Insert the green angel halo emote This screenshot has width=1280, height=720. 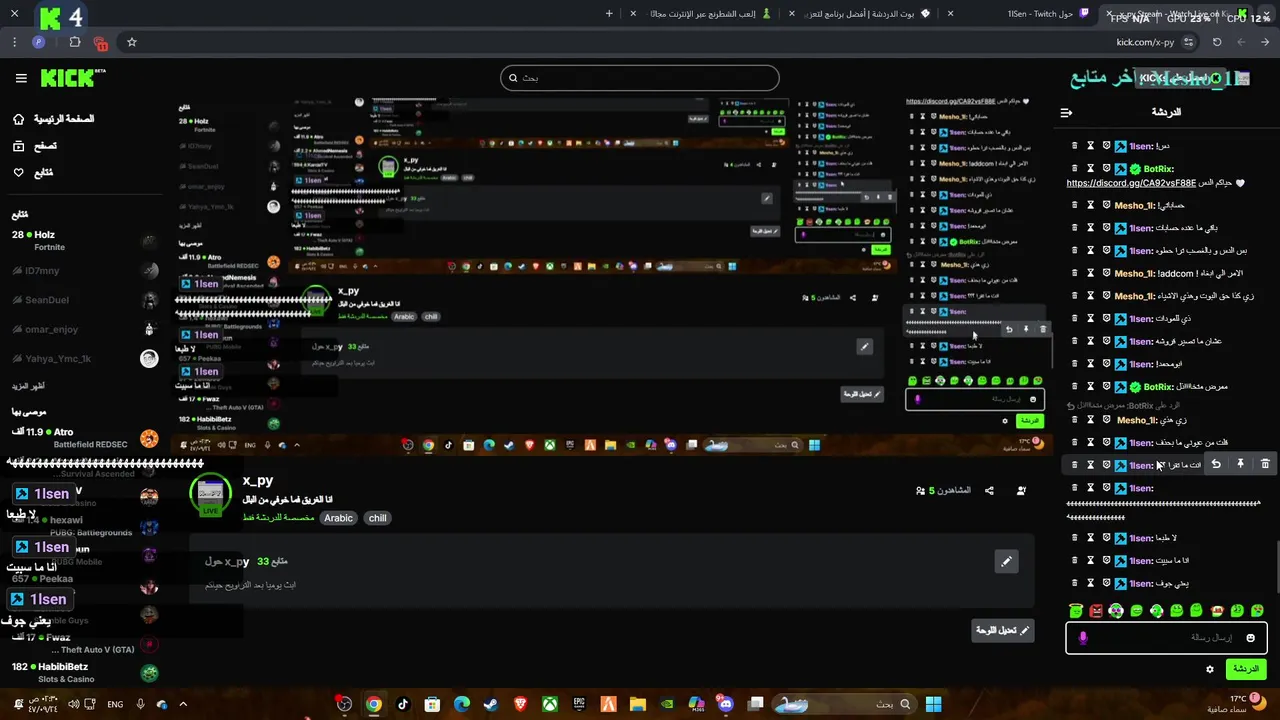click(x=1076, y=610)
